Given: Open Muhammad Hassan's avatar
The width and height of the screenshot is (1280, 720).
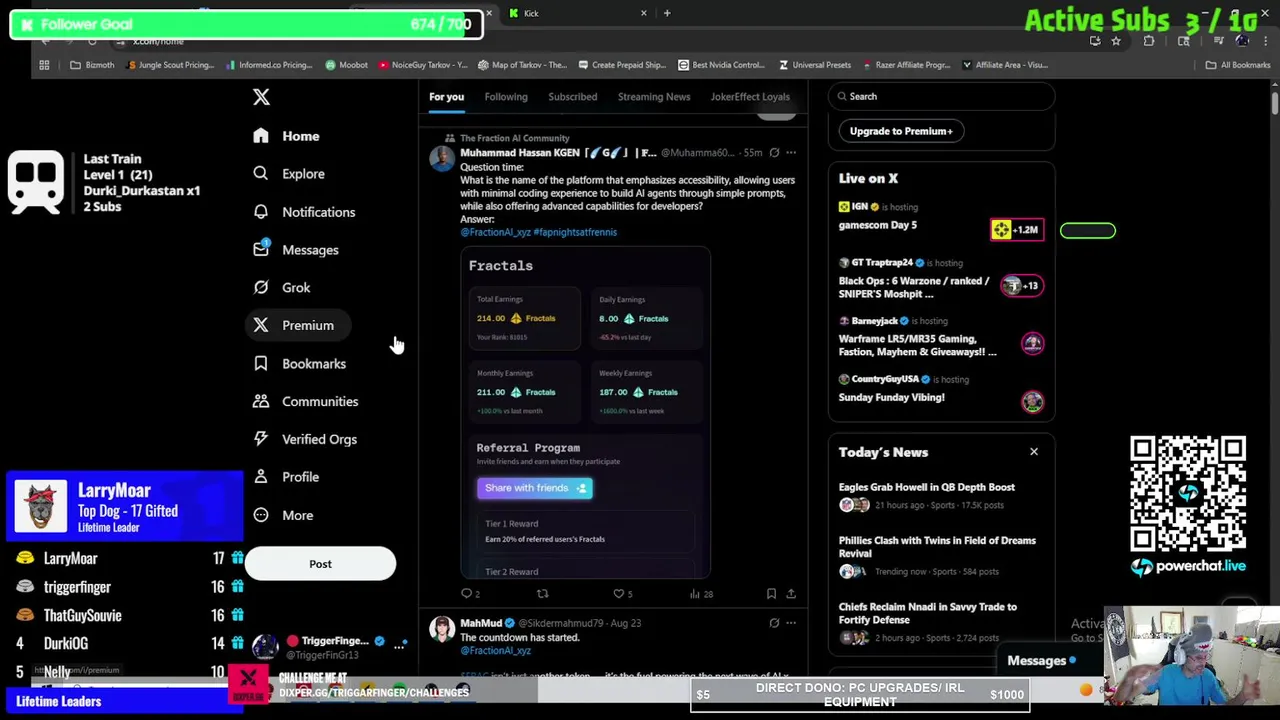Looking at the screenshot, I should (441, 159).
